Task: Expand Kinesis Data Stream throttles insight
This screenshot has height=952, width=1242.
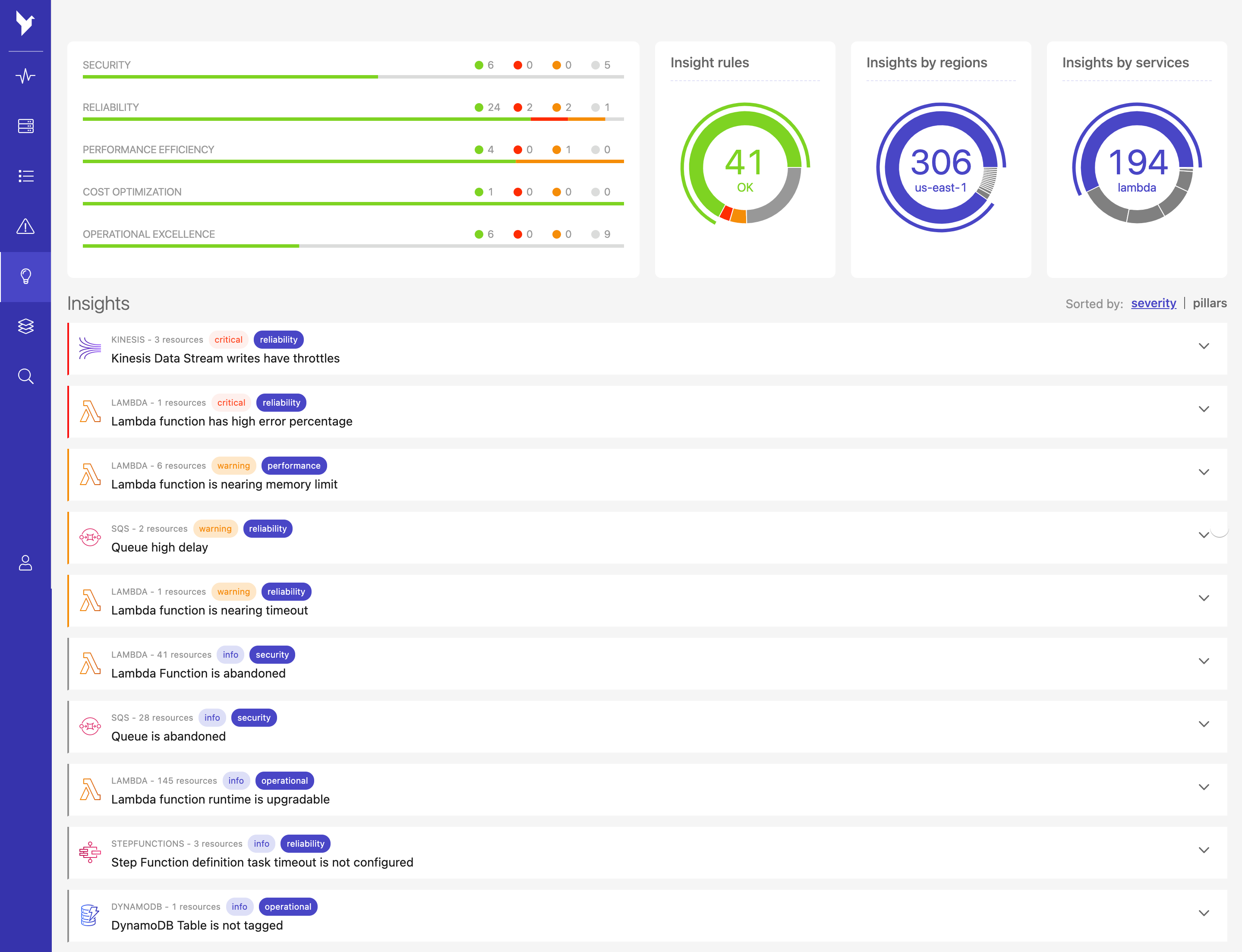Action: [x=1204, y=346]
